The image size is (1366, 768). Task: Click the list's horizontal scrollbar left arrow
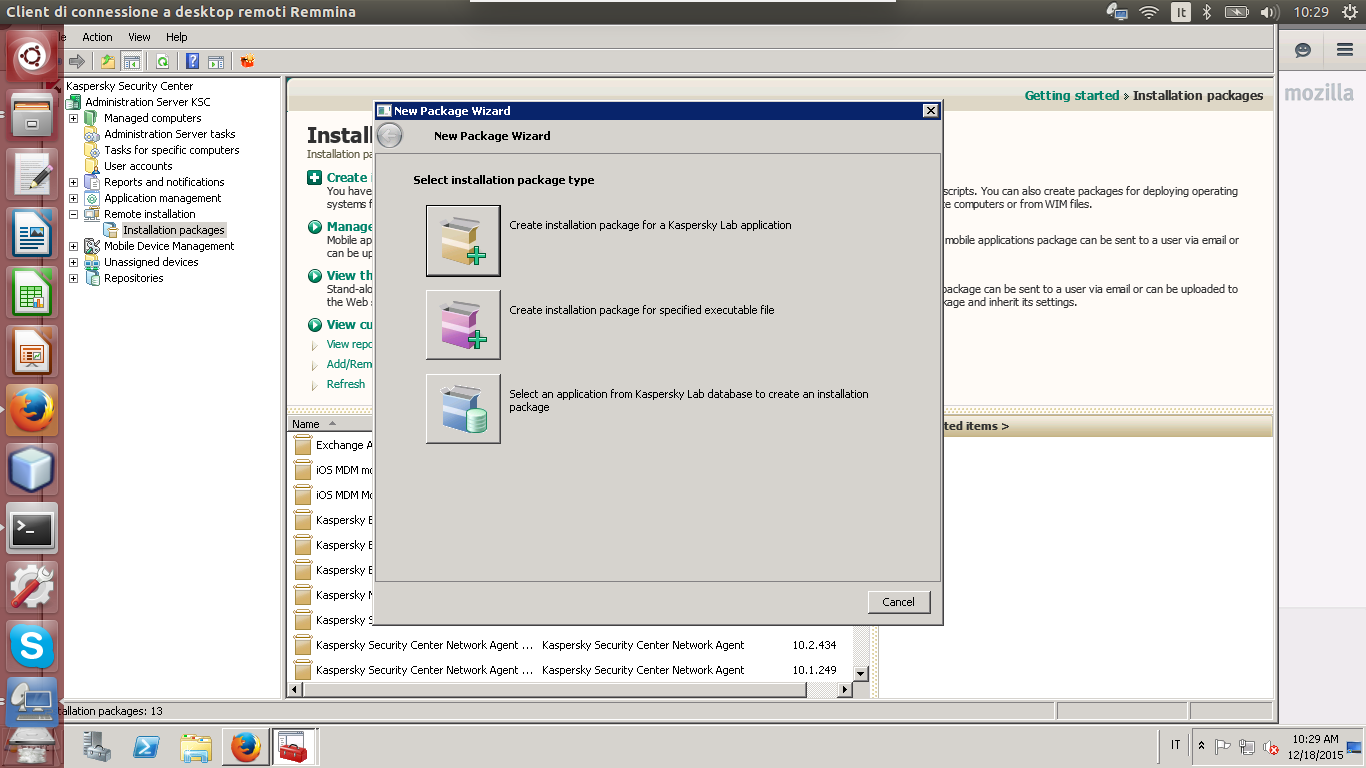pos(295,690)
